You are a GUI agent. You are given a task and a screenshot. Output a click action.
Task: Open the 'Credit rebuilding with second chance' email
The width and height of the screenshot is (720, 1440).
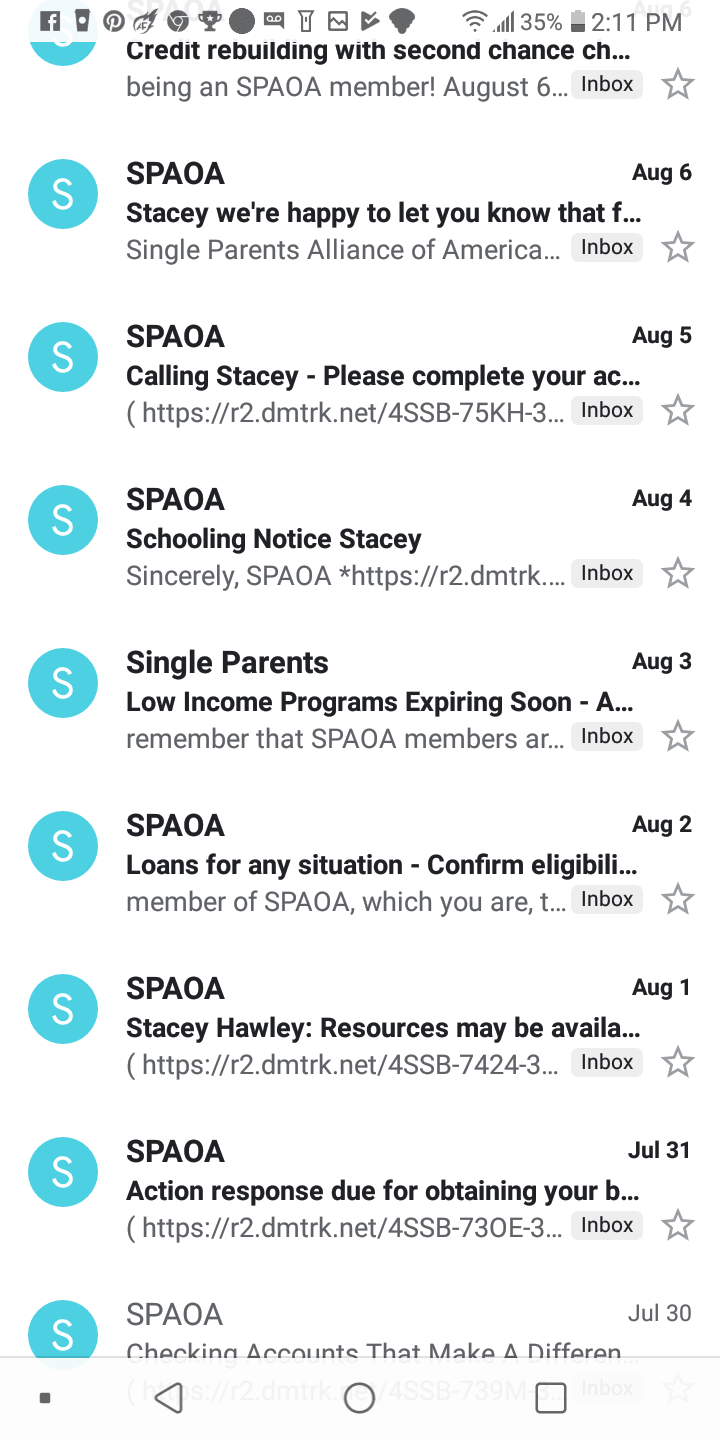click(x=378, y=52)
